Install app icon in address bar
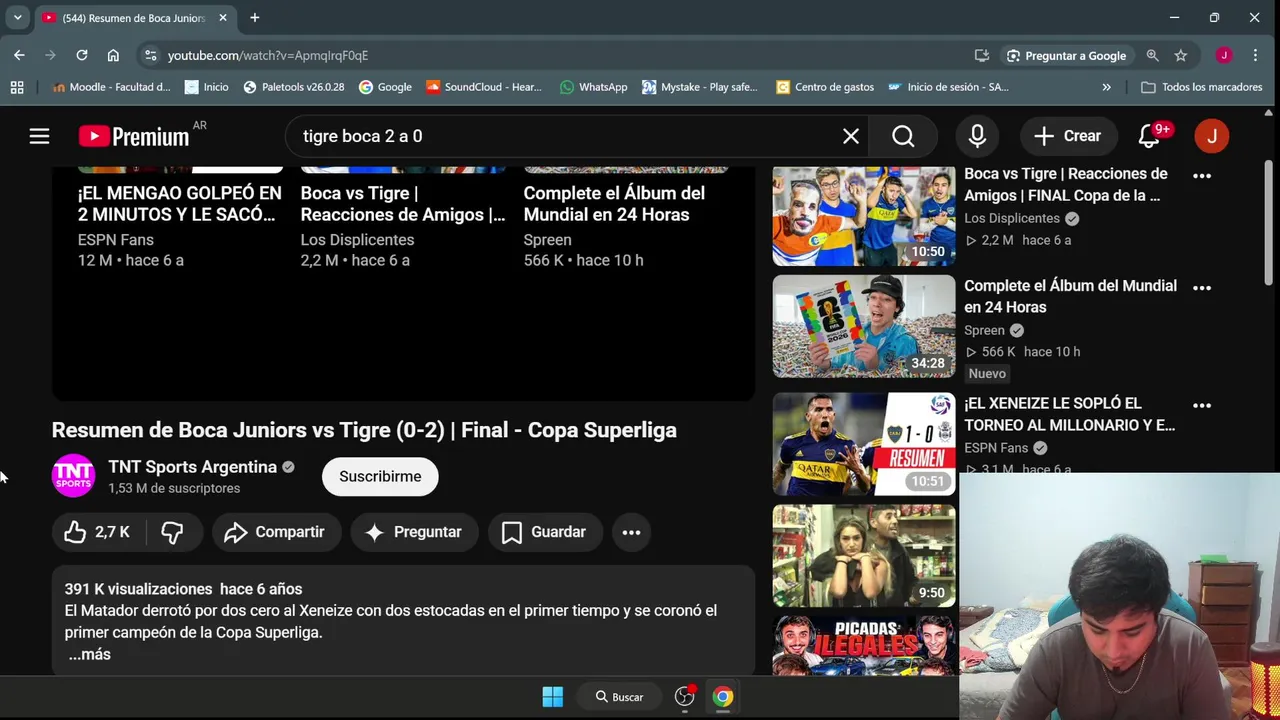 (x=982, y=56)
